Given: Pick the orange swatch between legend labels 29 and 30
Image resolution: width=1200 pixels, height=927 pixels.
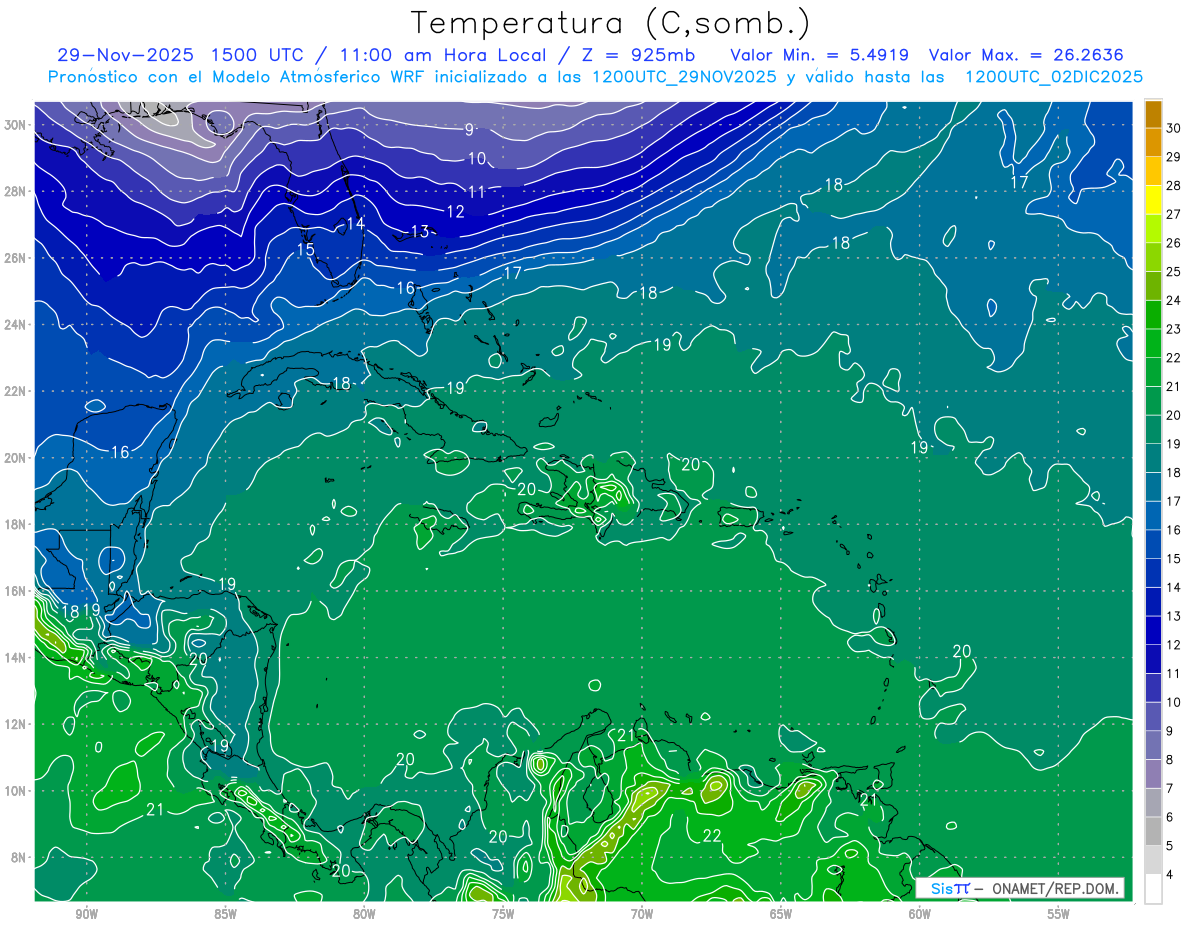Looking at the screenshot, I should coord(1154,143).
